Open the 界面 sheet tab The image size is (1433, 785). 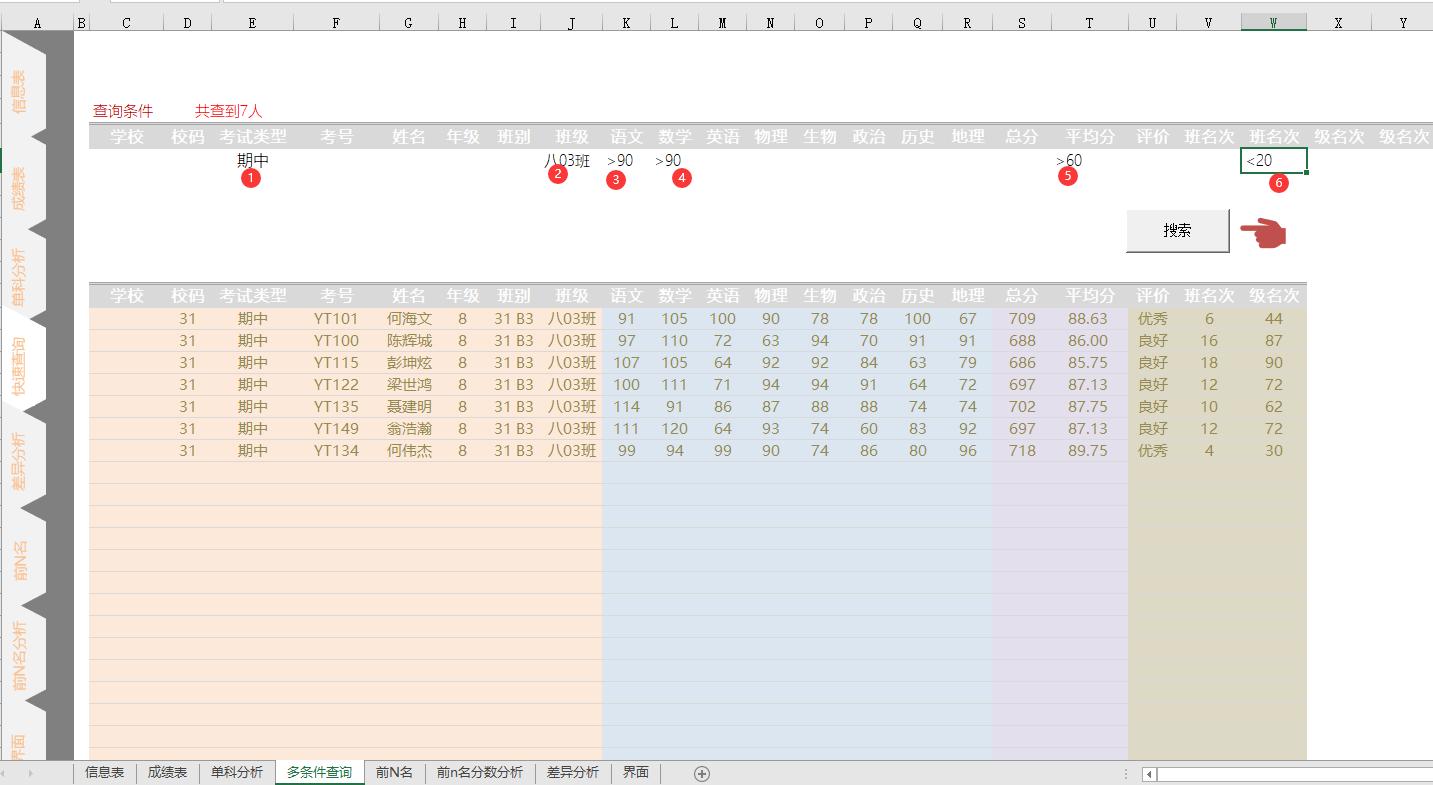[x=636, y=772]
